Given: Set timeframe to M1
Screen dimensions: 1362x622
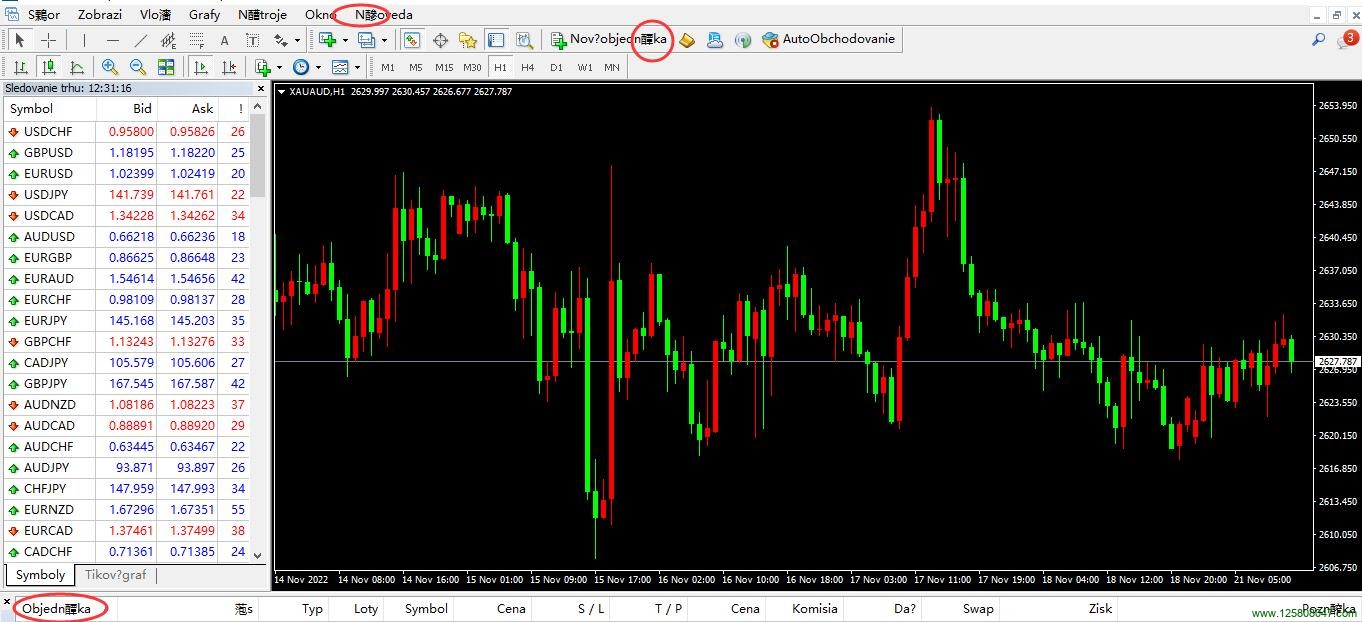Looking at the screenshot, I should coord(388,67).
